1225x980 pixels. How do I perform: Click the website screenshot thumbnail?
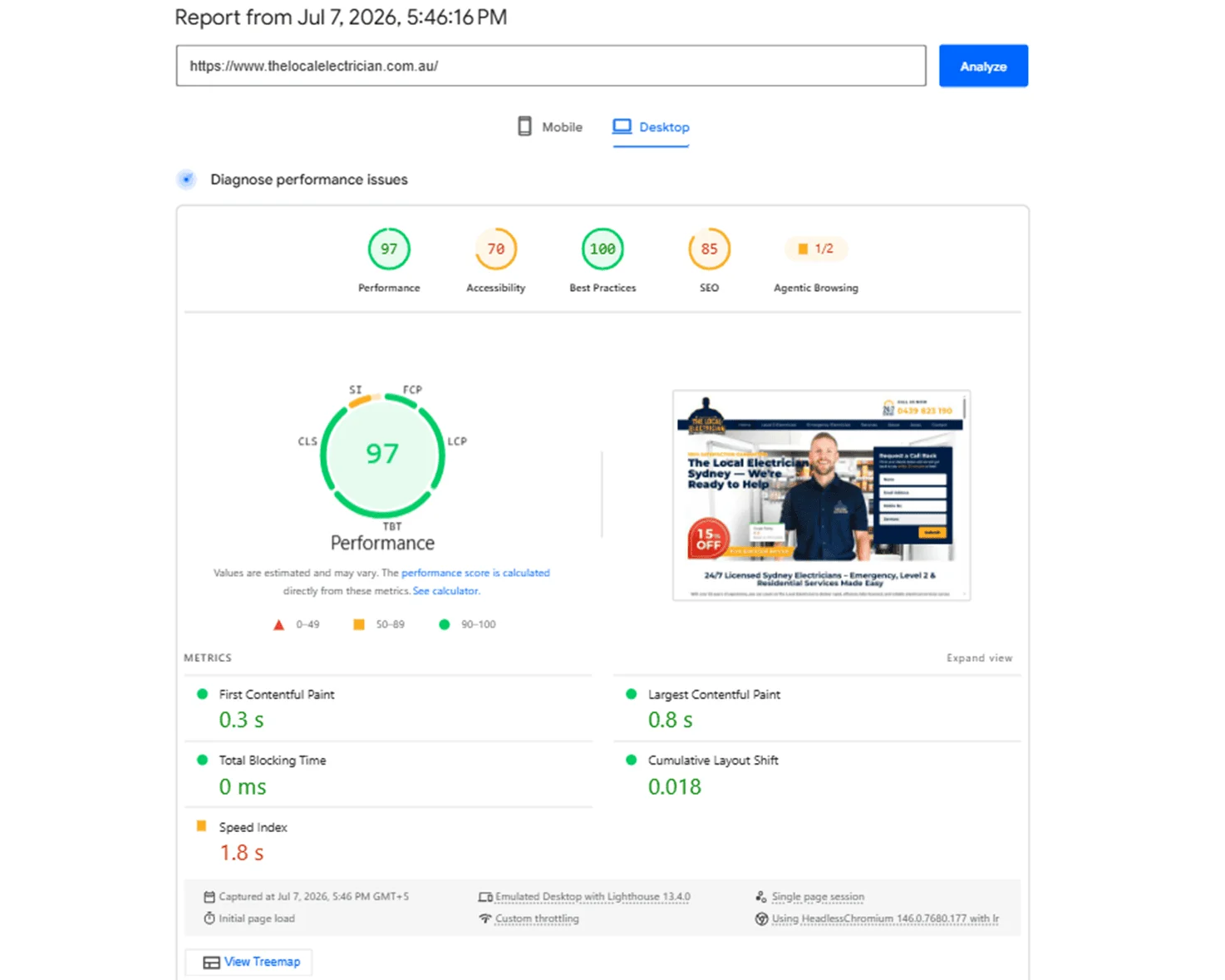[x=821, y=495]
